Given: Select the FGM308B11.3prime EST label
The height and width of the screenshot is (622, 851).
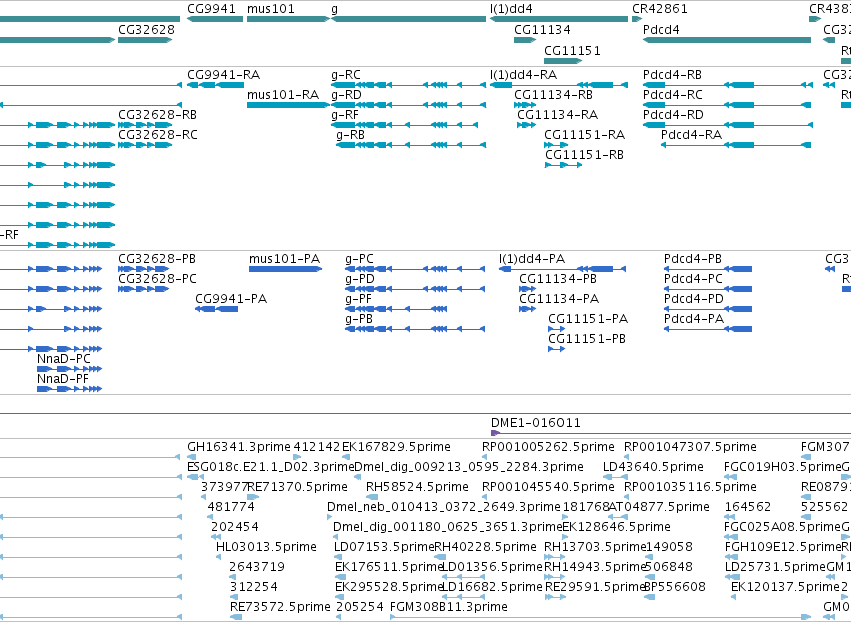Looking at the screenshot, I should click(x=449, y=607).
